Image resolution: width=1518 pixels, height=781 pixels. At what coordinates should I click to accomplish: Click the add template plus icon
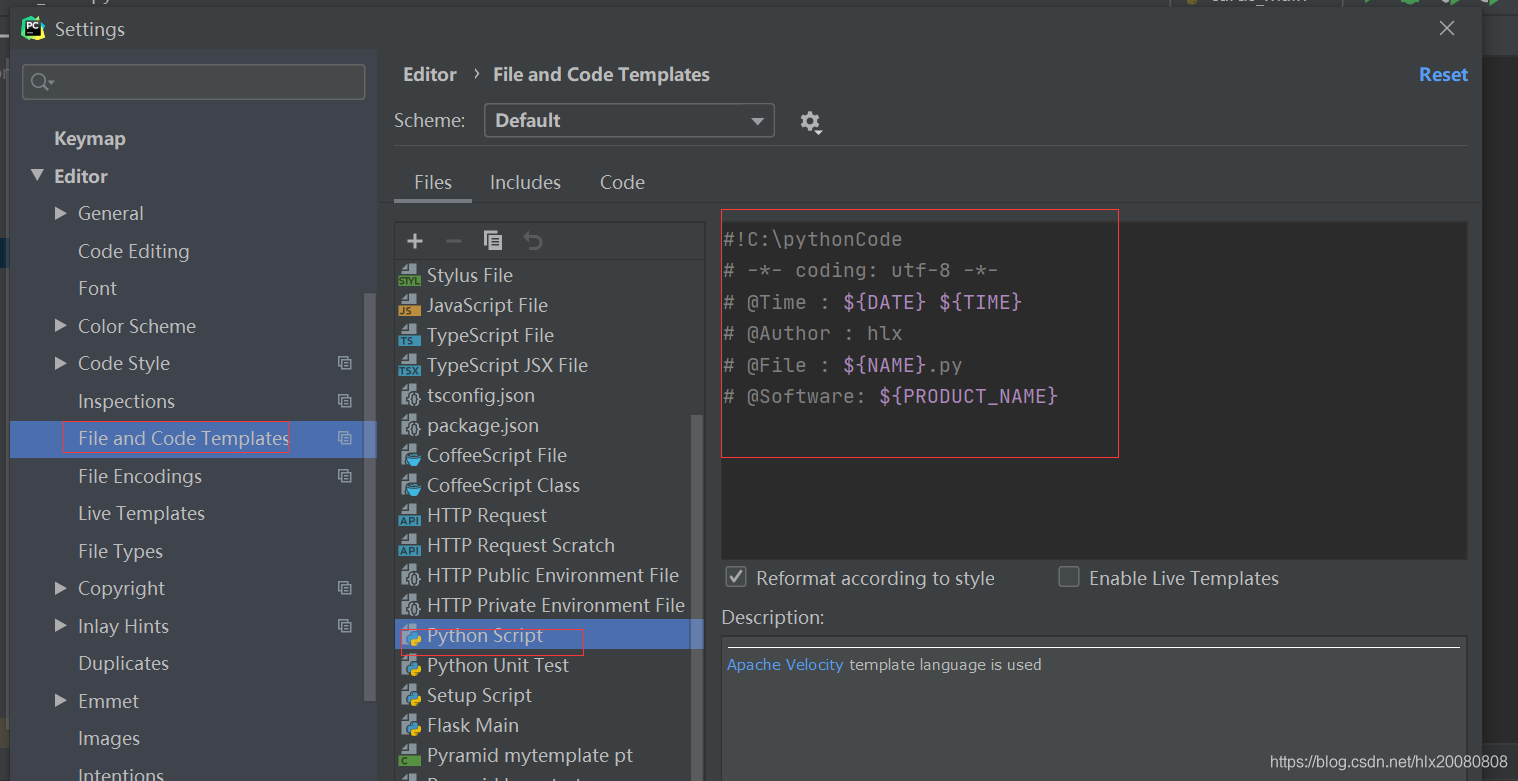coord(415,241)
